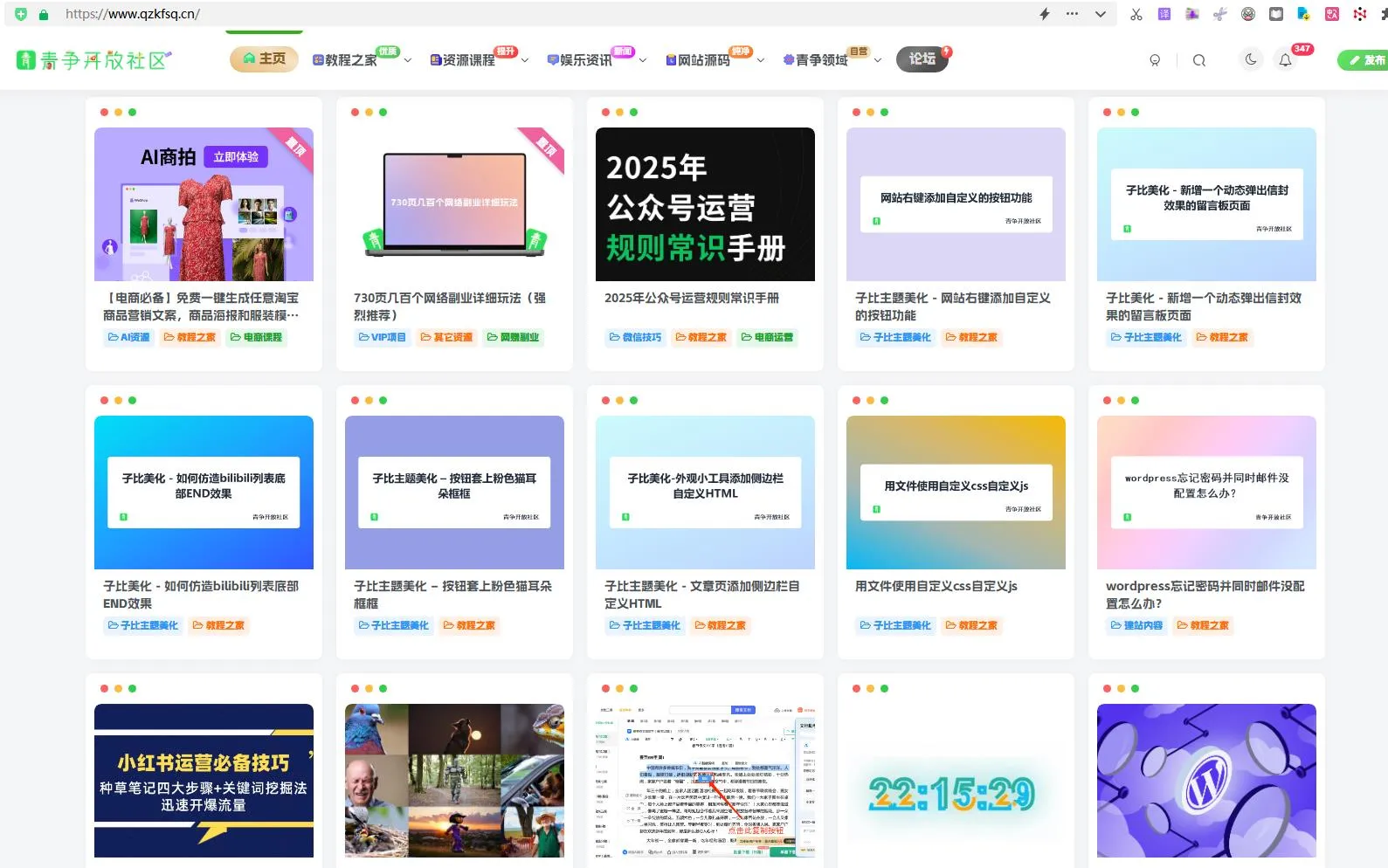This screenshot has height=868, width=1388.
Task: Click the black scissors extension icon
Action: (1136, 14)
